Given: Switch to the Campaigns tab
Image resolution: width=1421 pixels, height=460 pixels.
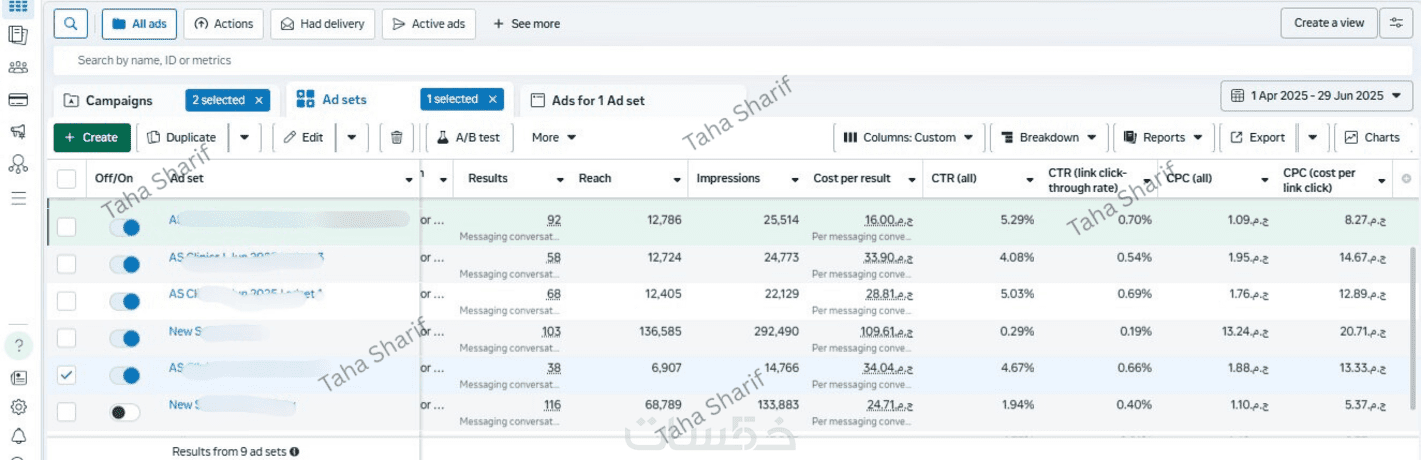Looking at the screenshot, I should tap(118, 100).
